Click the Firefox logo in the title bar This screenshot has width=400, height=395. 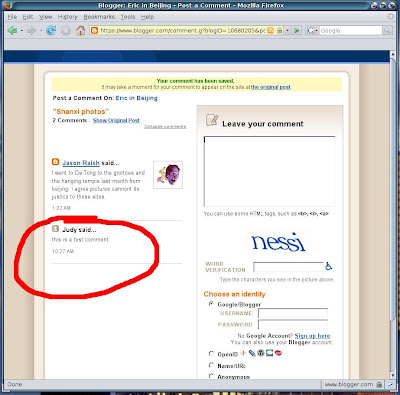click(8, 5)
